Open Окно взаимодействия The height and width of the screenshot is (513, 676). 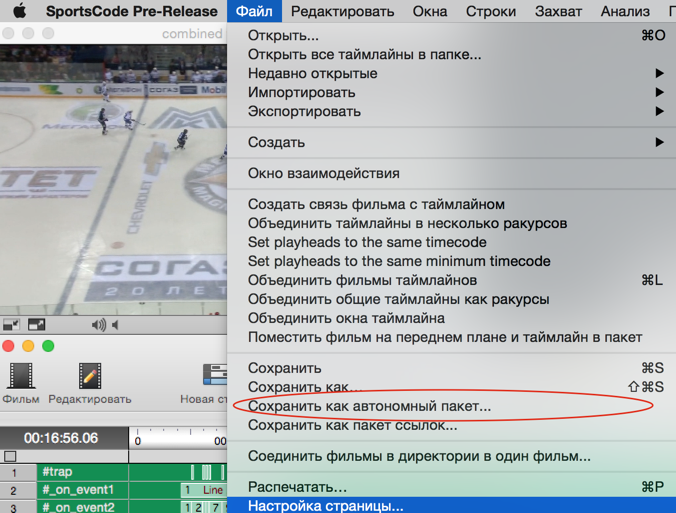coord(451,173)
